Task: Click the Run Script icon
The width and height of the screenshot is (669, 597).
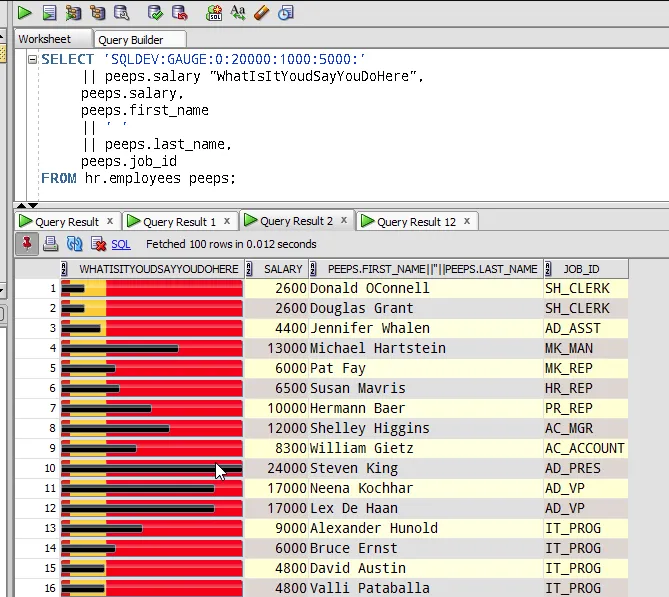Action: (49, 13)
